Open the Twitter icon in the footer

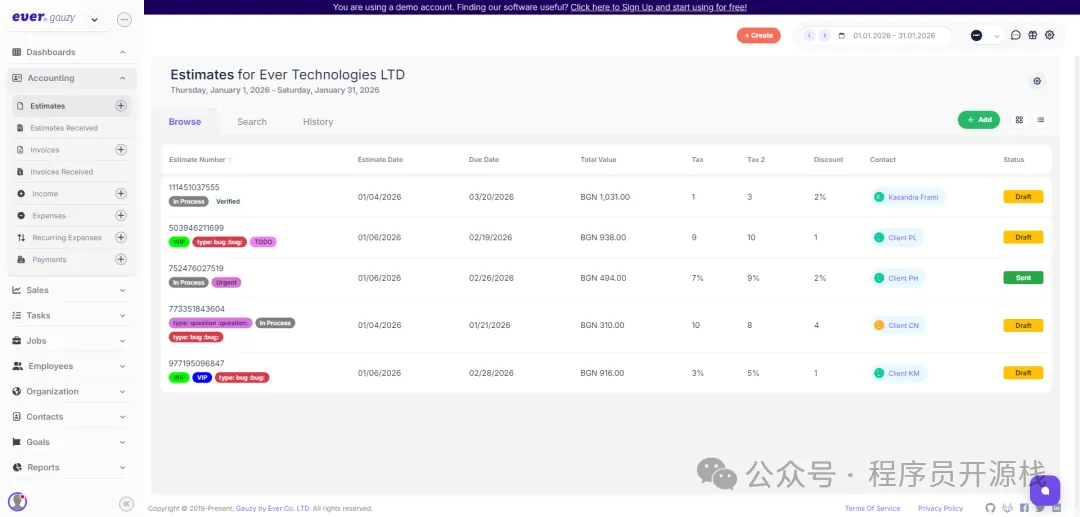point(1040,508)
